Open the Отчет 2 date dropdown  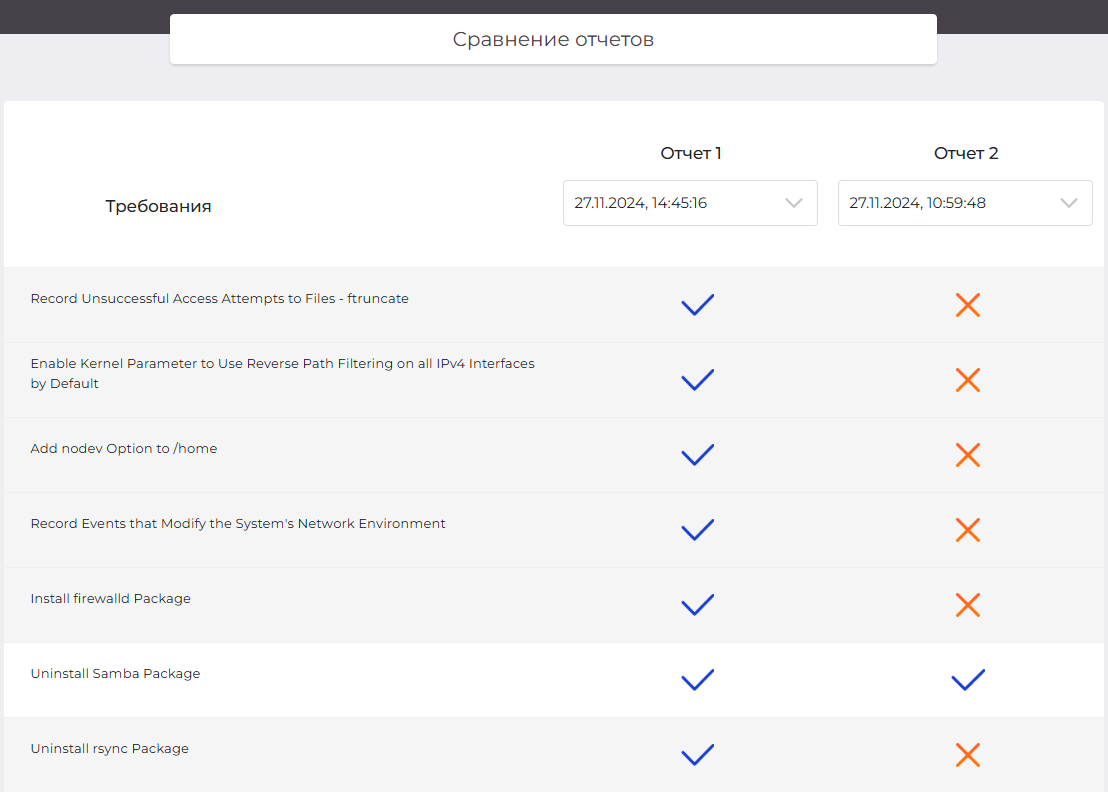click(965, 203)
